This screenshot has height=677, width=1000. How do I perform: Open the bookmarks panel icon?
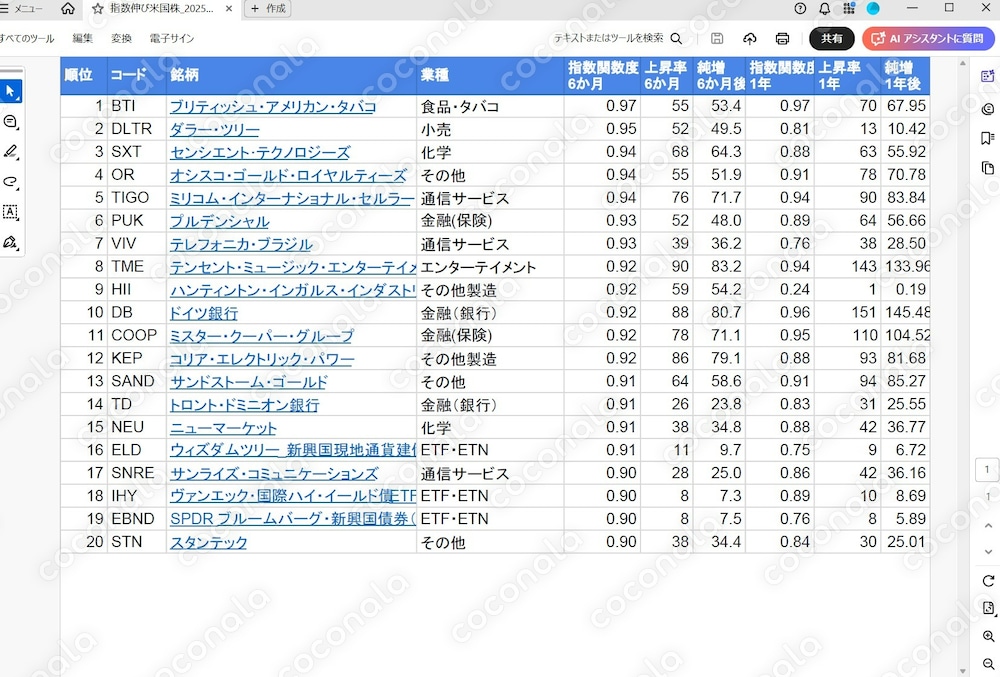pyautogui.click(x=988, y=138)
